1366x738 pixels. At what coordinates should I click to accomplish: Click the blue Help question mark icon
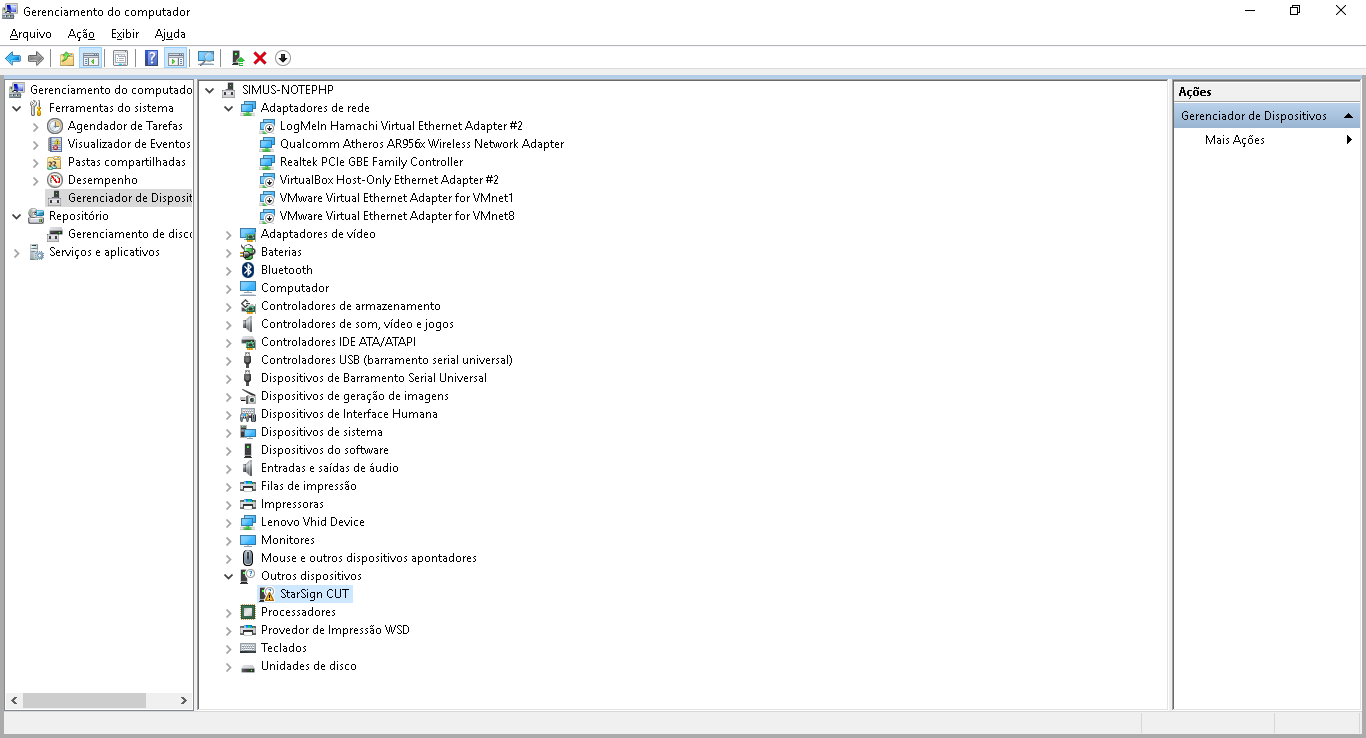151,58
